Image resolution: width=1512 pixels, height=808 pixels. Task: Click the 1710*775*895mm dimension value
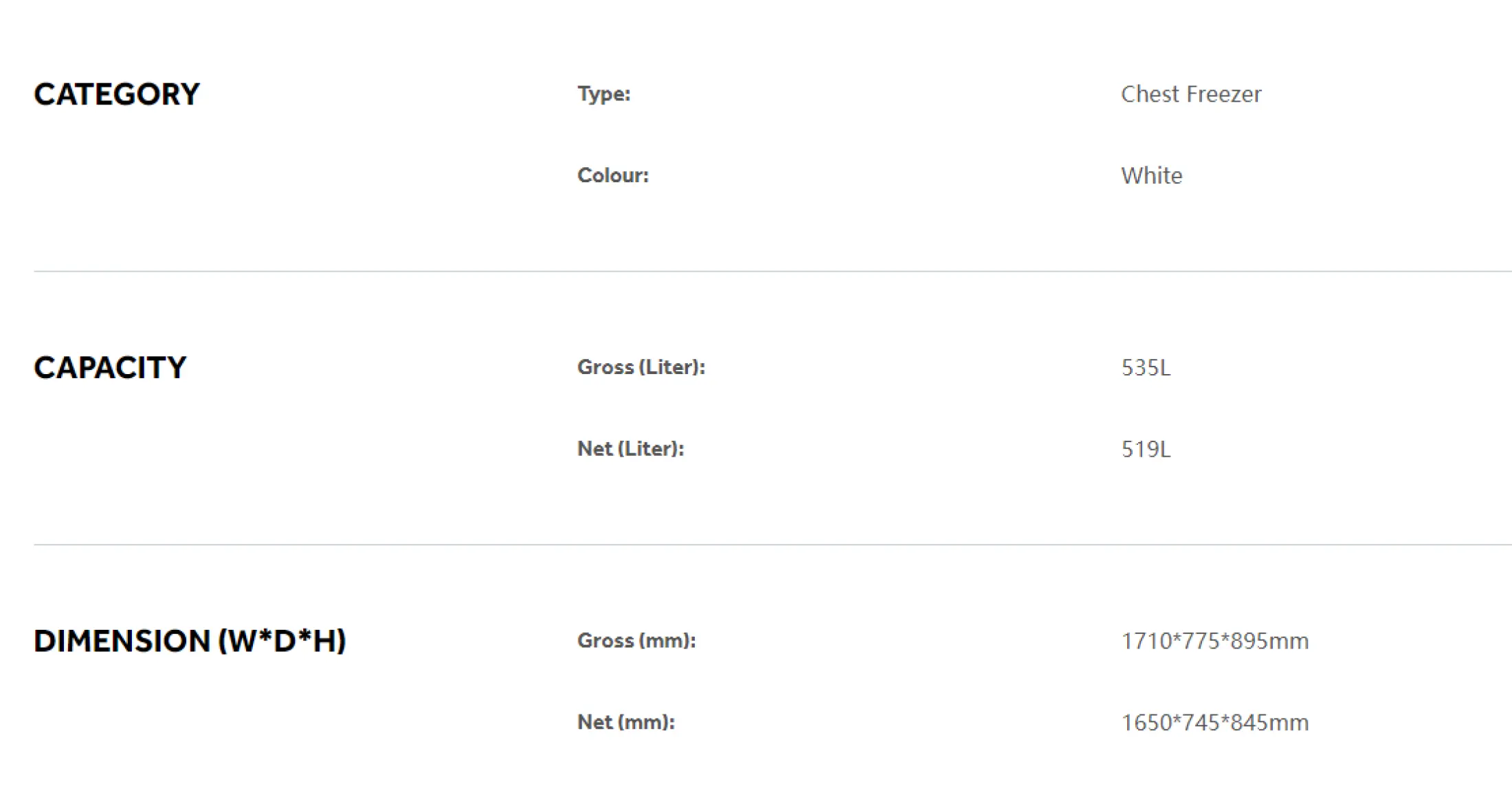pyautogui.click(x=1215, y=641)
